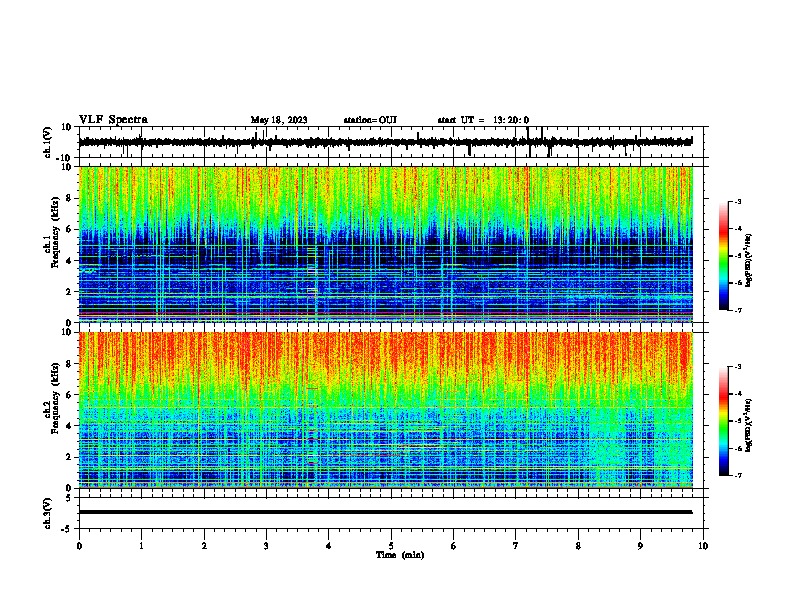Click the time axis tick label "1"
Viewport: 792px width, 612px height.
click(x=141, y=546)
